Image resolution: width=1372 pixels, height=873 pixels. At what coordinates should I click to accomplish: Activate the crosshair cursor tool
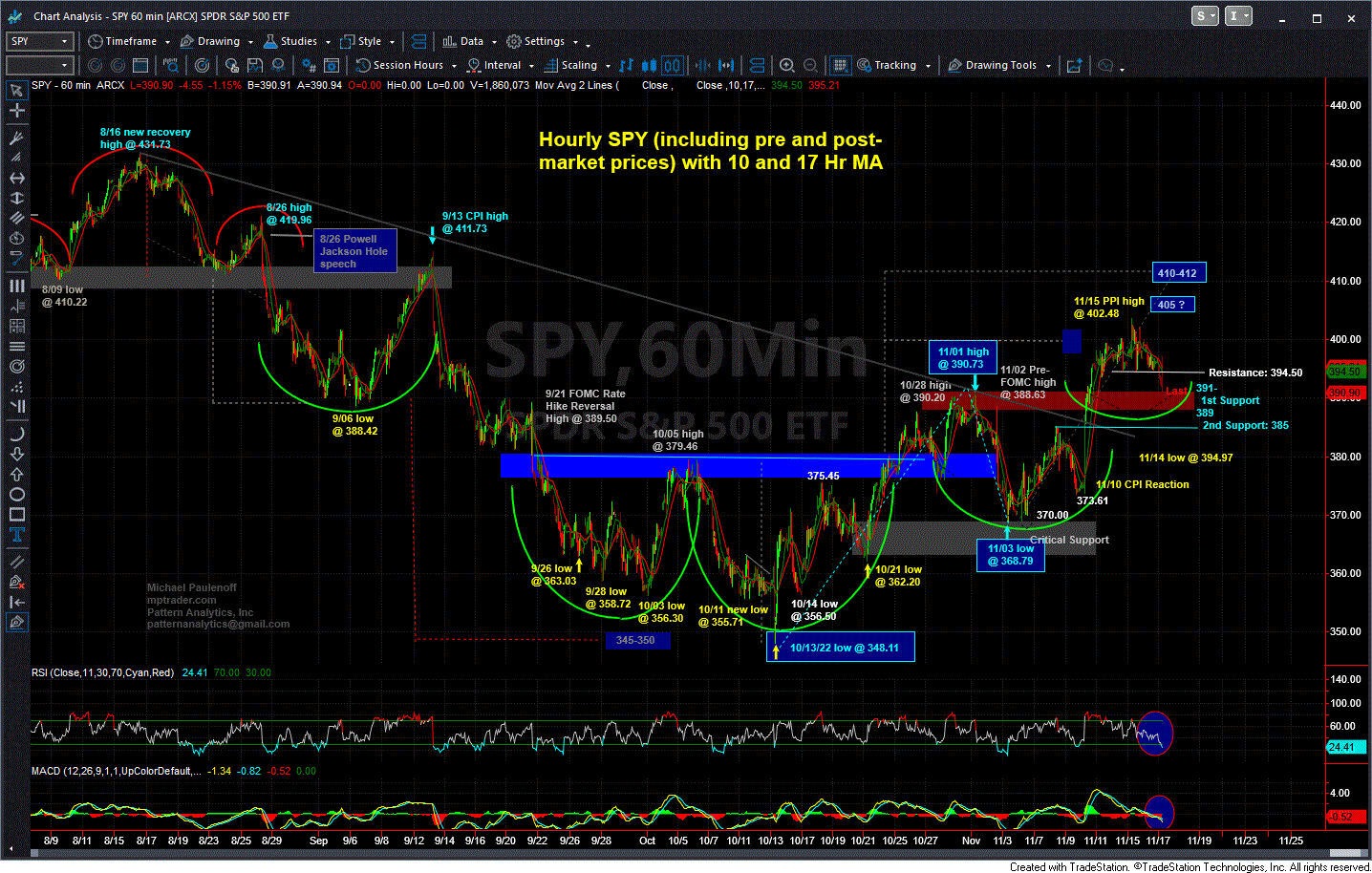[16, 111]
